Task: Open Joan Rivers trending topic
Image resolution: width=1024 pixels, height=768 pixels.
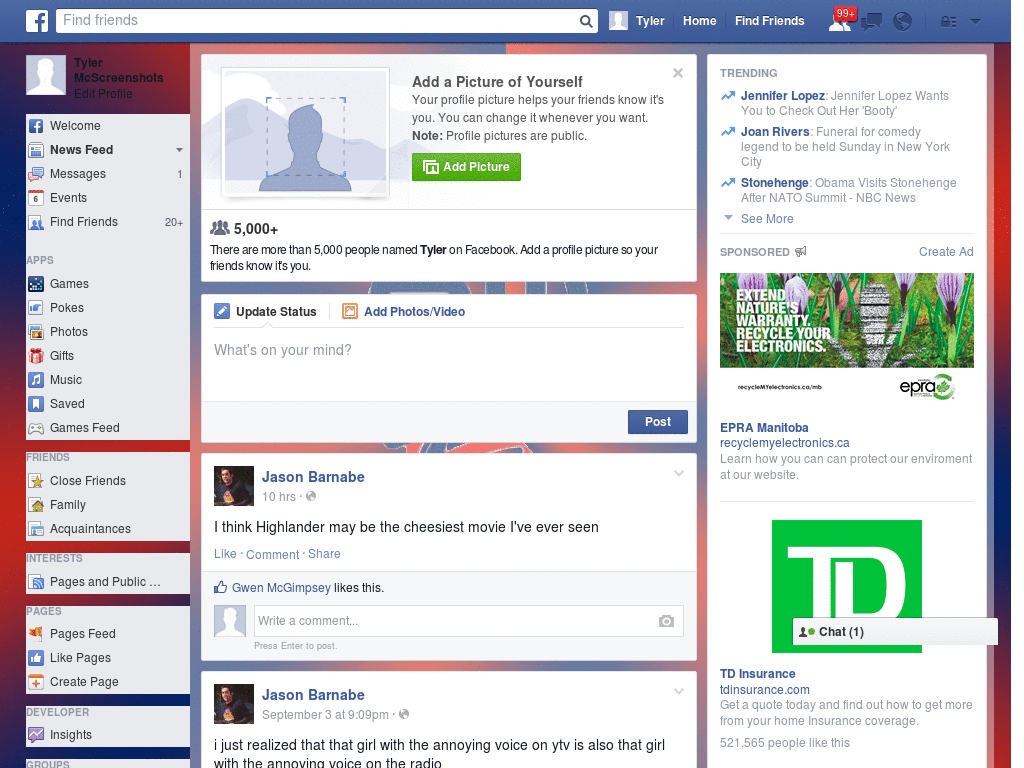Action: click(x=775, y=132)
